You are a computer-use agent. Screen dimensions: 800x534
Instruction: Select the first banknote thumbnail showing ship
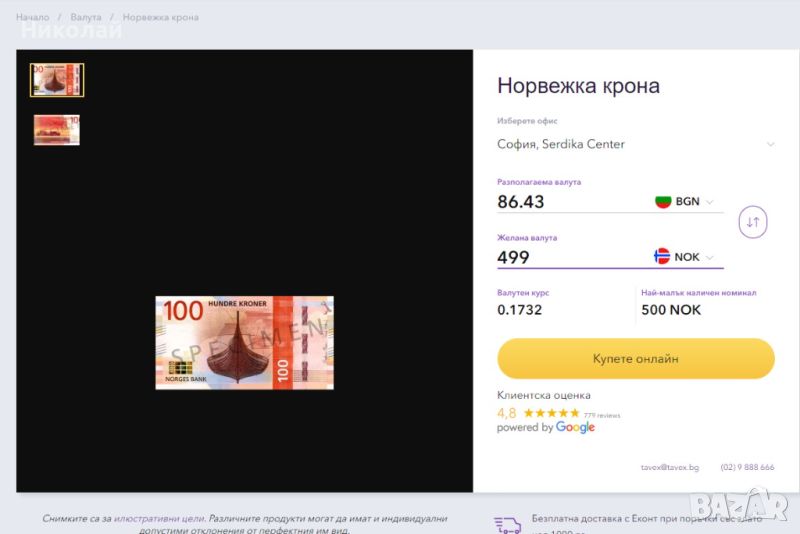tap(57, 80)
